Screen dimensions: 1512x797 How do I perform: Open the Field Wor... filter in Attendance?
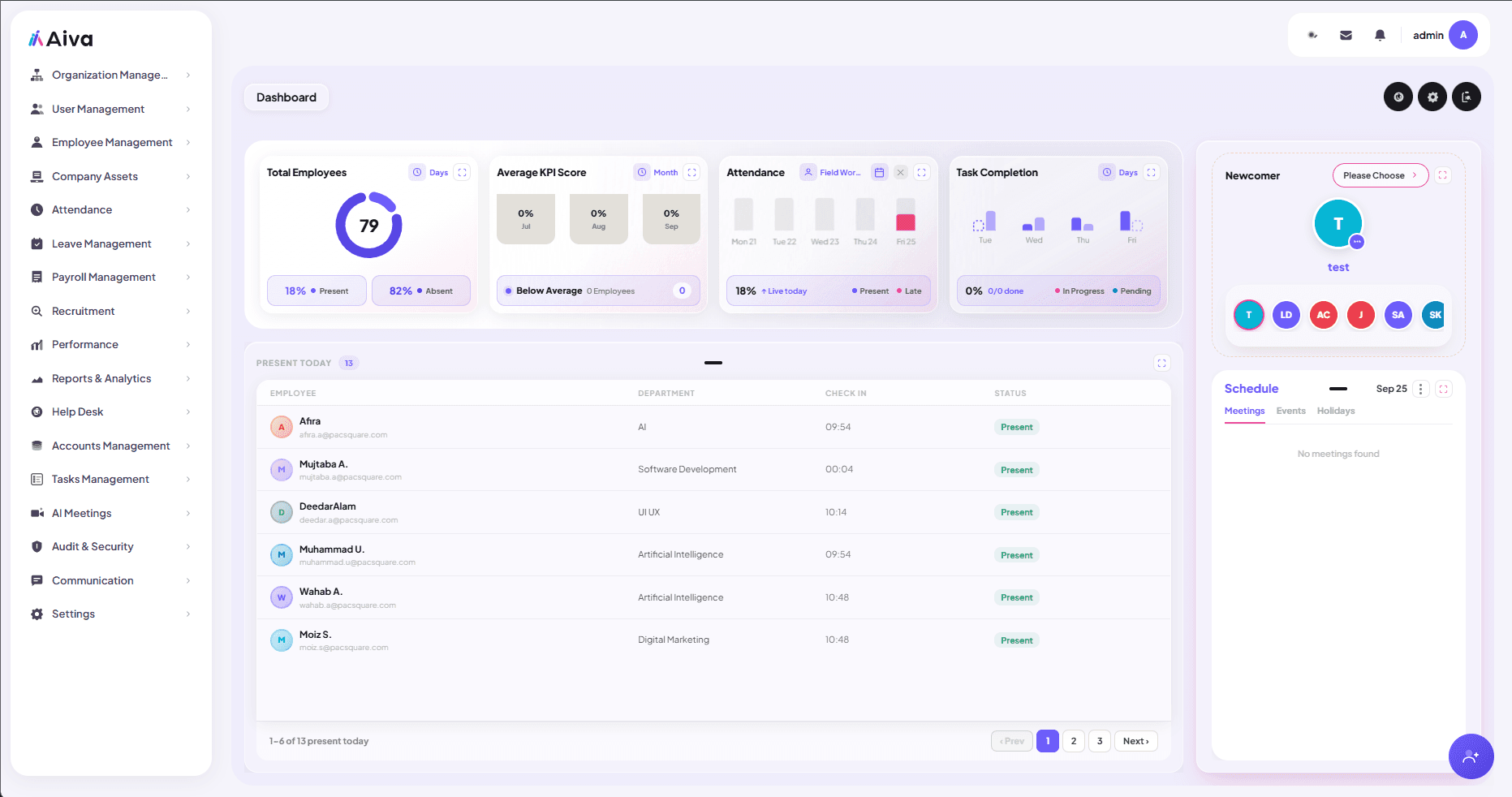tap(833, 172)
